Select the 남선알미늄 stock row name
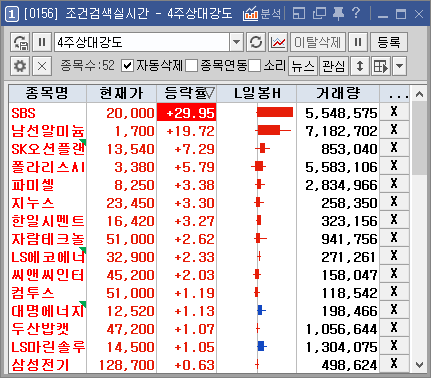This screenshot has width=431, height=378. [x=48, y=131]
